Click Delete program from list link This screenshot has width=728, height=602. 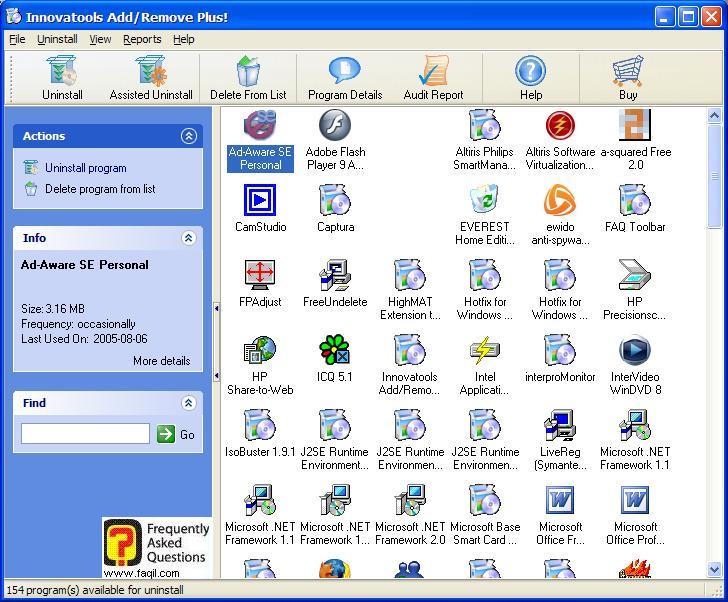click(100, 189)
